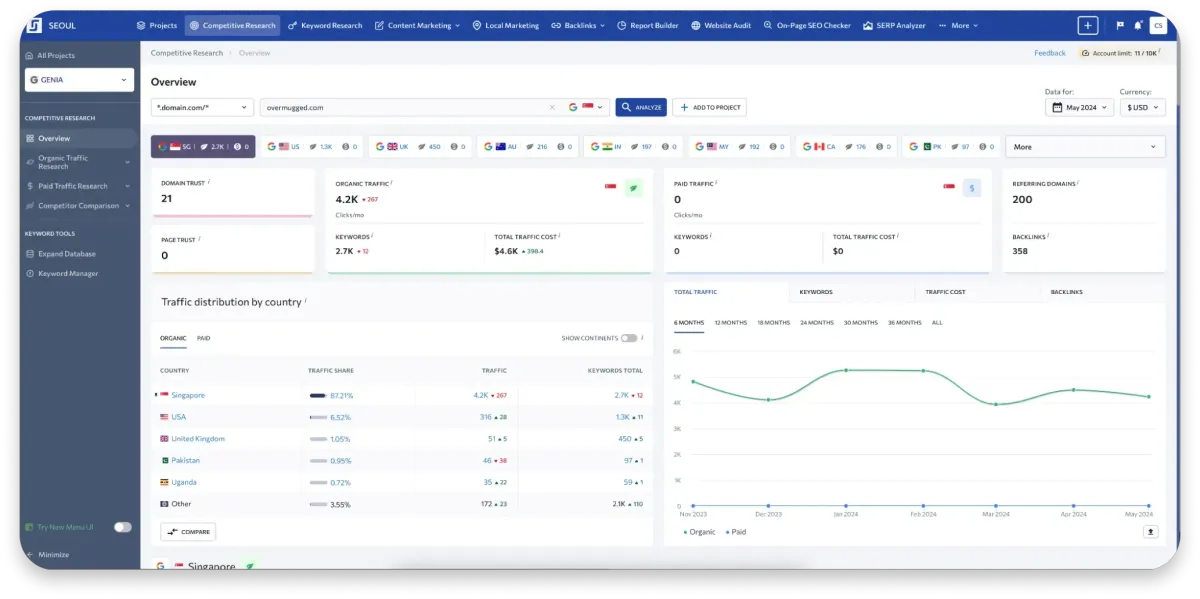Screen dimensions: 1200x599
Task: Click the Referring Domains info icon
Action: point(1078,182)
